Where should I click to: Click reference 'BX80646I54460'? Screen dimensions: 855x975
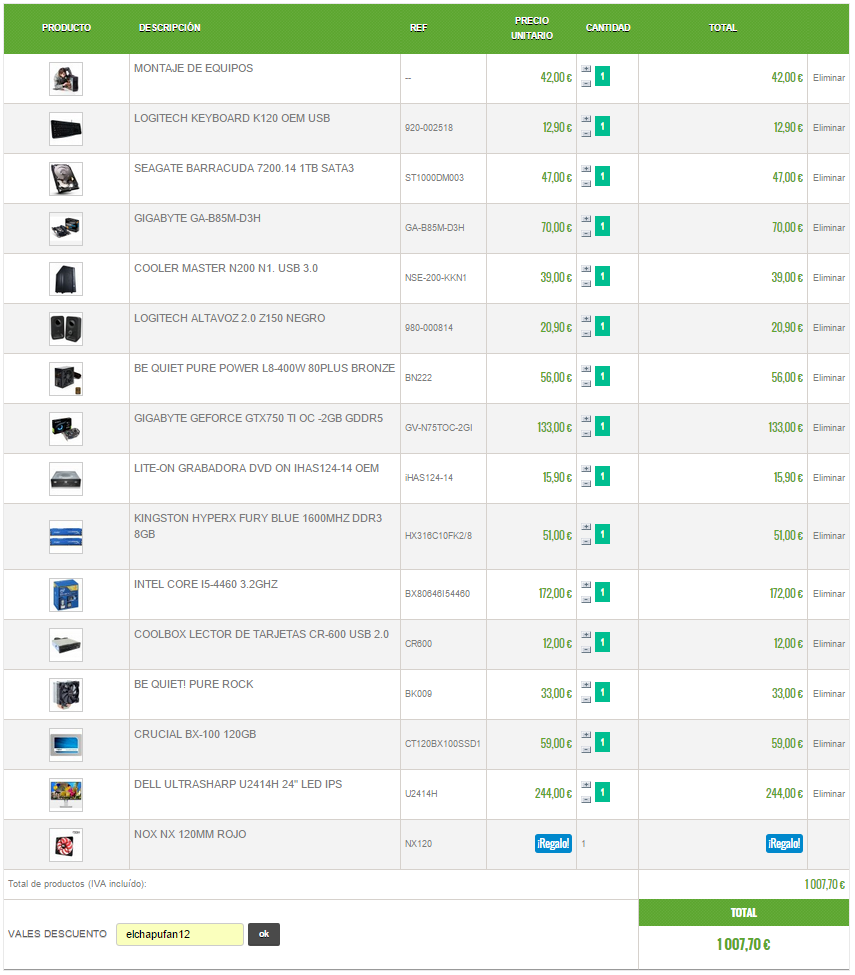(437, 594)
